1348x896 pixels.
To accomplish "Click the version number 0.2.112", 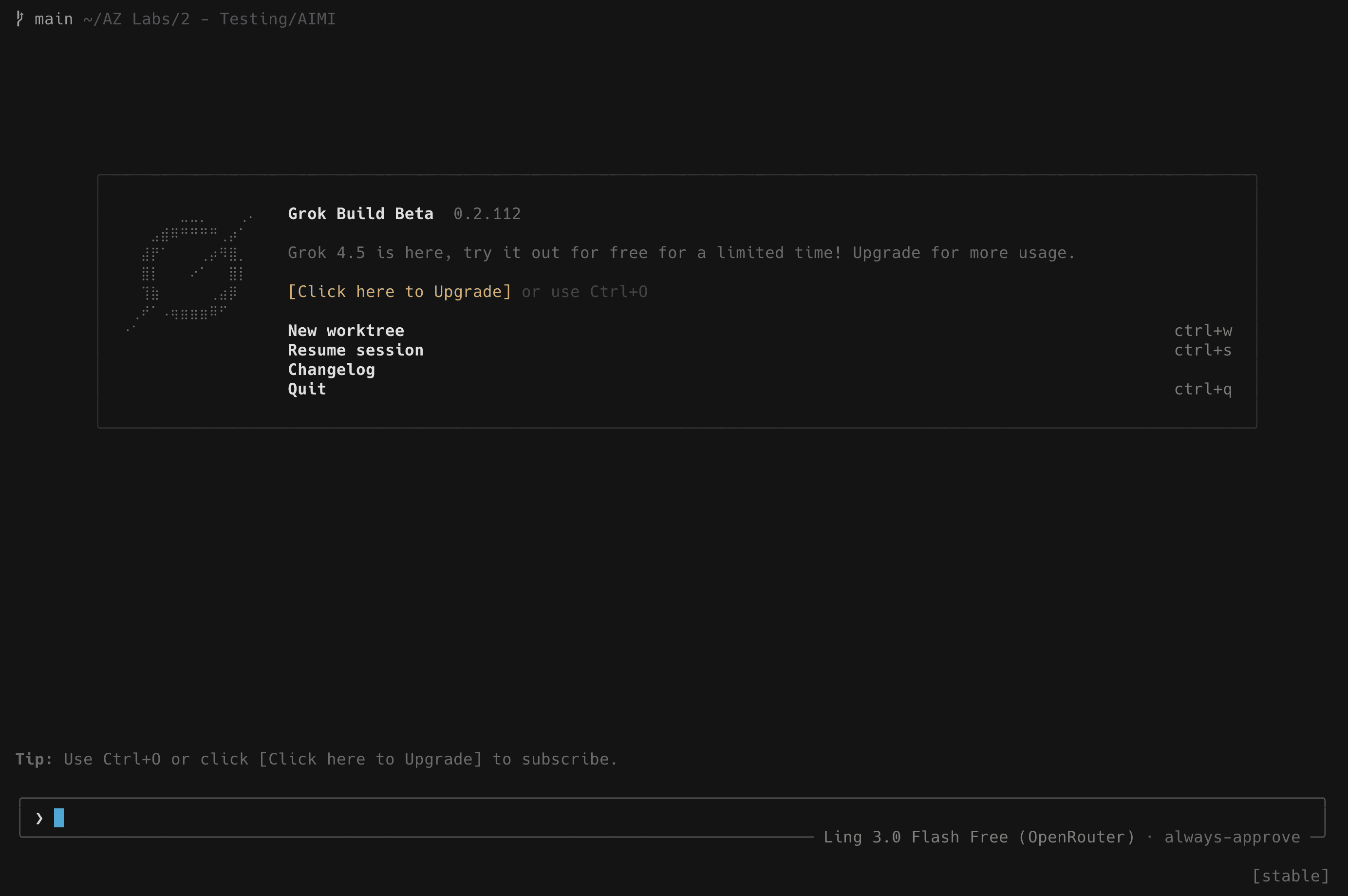I will [x=487, y=214].
